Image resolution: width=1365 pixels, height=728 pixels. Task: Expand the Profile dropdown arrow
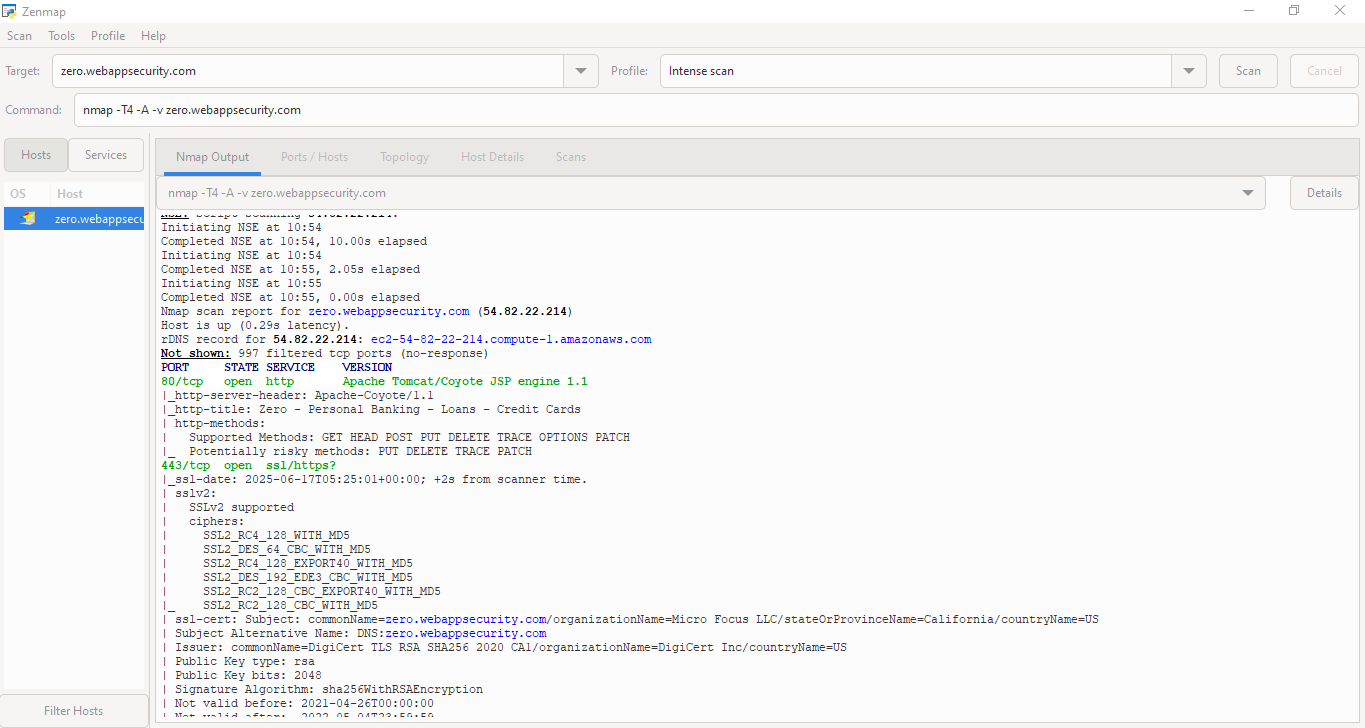click(1188, 71)
